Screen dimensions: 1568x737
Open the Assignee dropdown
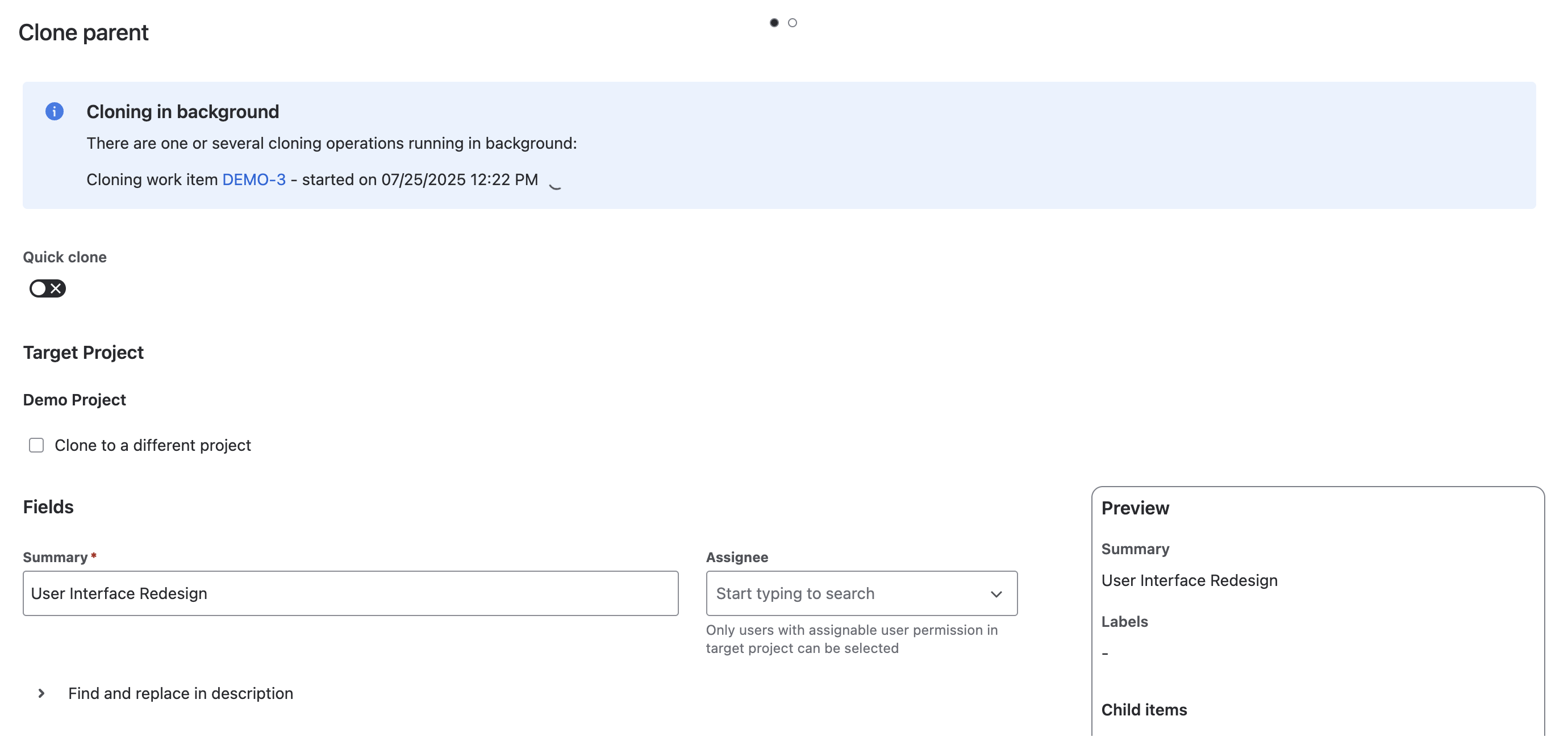[860, 593]
